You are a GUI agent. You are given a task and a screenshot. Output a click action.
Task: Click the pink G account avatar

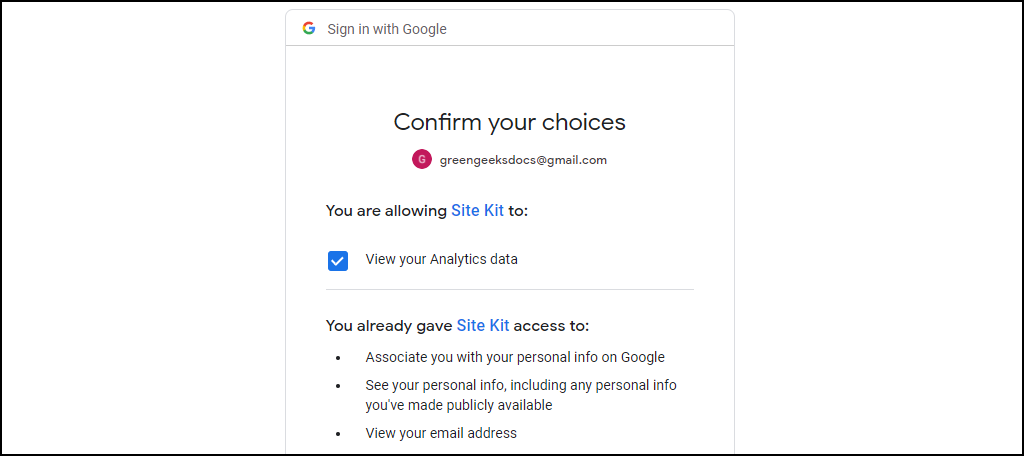click(x=422, y=159)
